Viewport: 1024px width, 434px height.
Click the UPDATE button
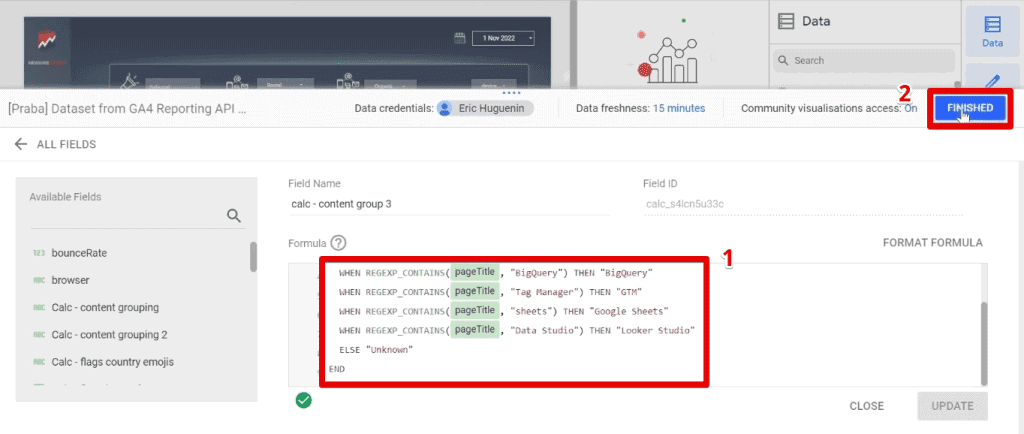point(952,406)
